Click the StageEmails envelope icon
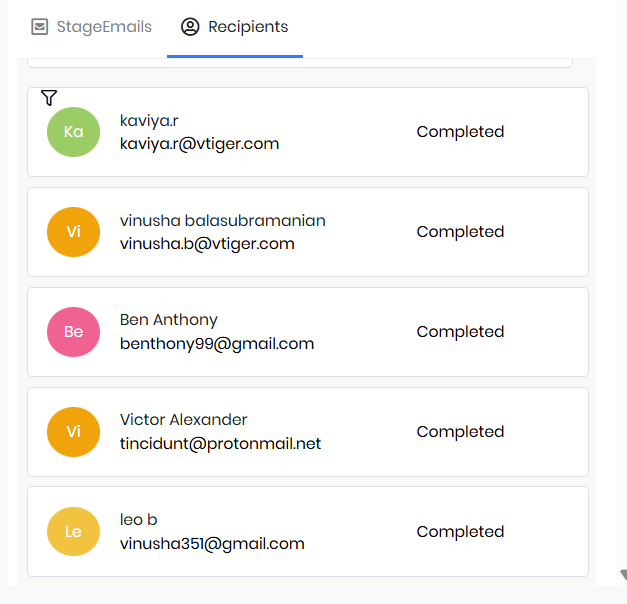 coord(40,27)
